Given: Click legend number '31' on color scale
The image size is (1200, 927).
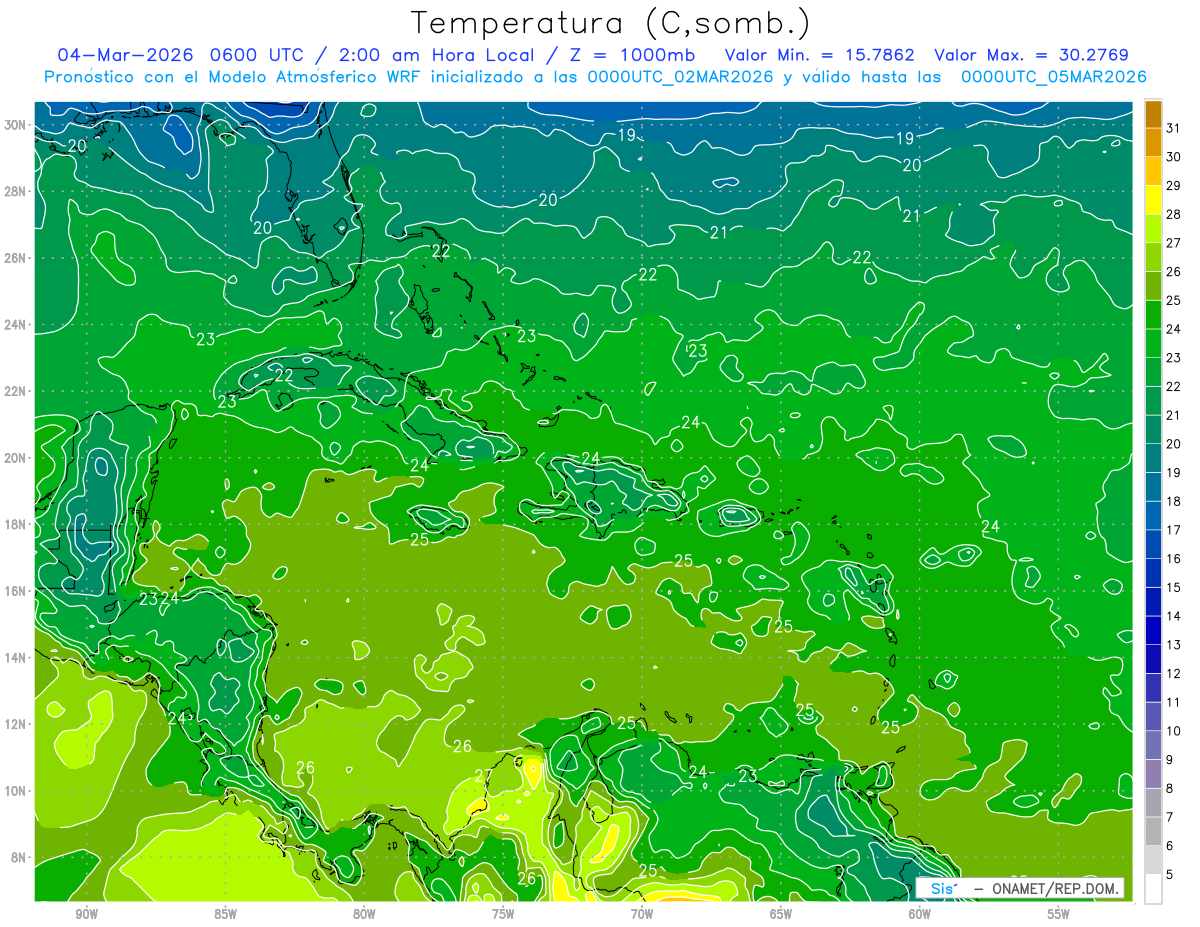Looking at the screenshot, I should pos(1174,128).
